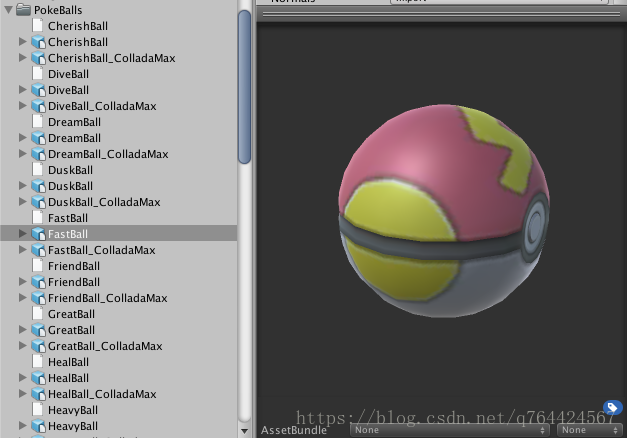Expand the DiveBall model arrow
The image size is (627, 438).
[x=23, y=89]
